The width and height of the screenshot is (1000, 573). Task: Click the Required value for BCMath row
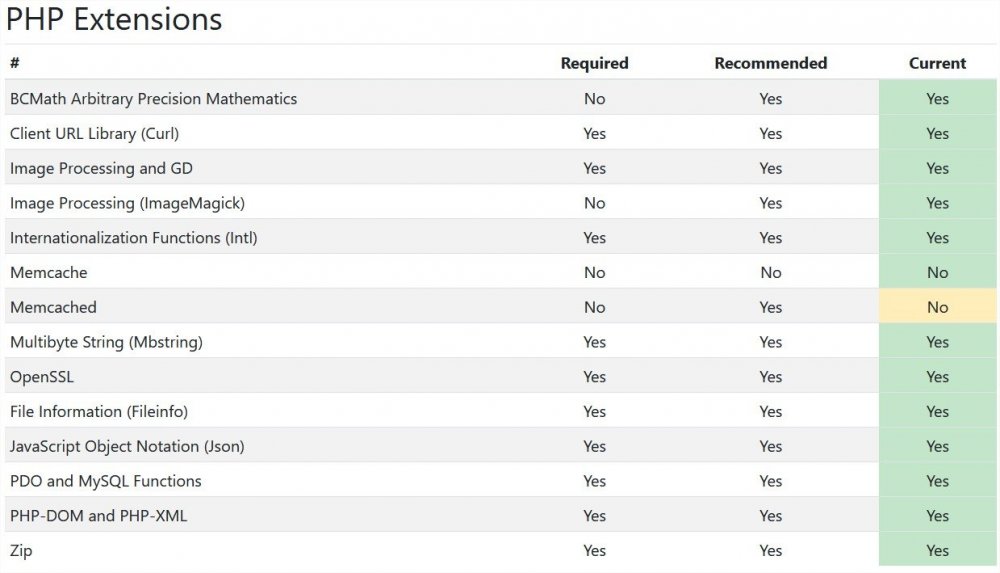(x=594, y=99)
